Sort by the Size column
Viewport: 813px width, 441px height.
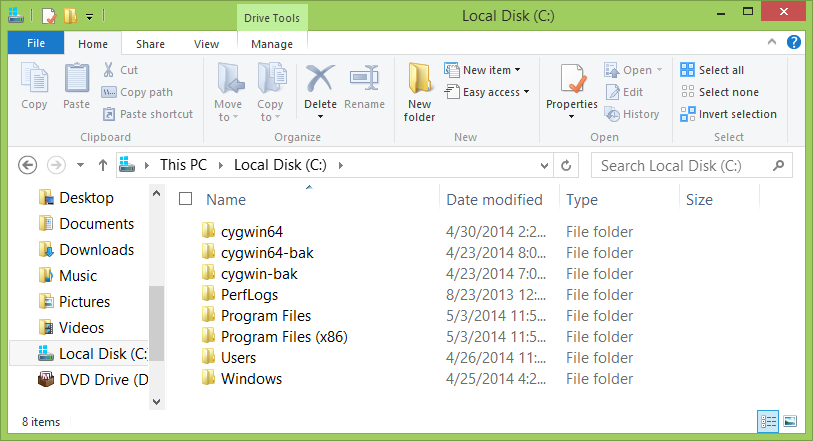(x=699, y=200)
